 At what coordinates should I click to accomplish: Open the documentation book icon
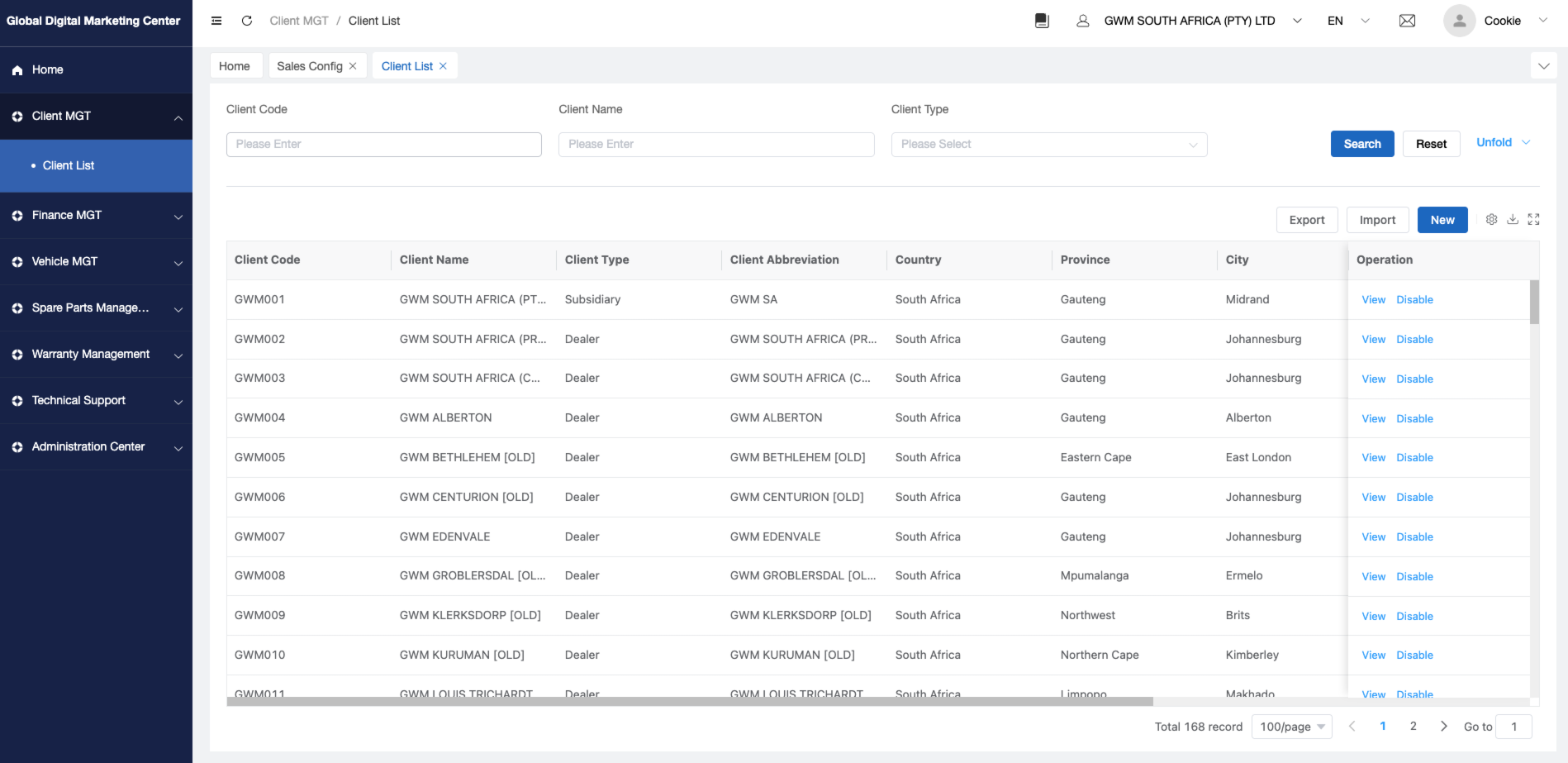pos(1042,21)
